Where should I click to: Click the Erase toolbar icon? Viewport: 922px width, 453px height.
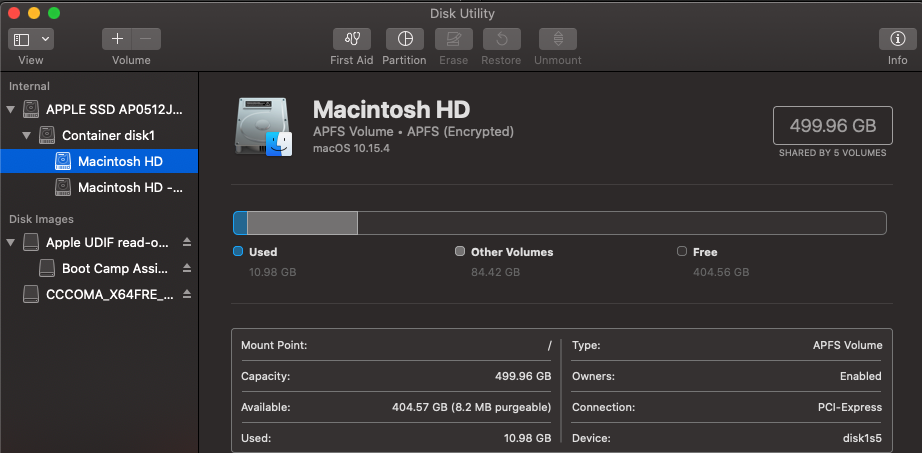point(453,39)
